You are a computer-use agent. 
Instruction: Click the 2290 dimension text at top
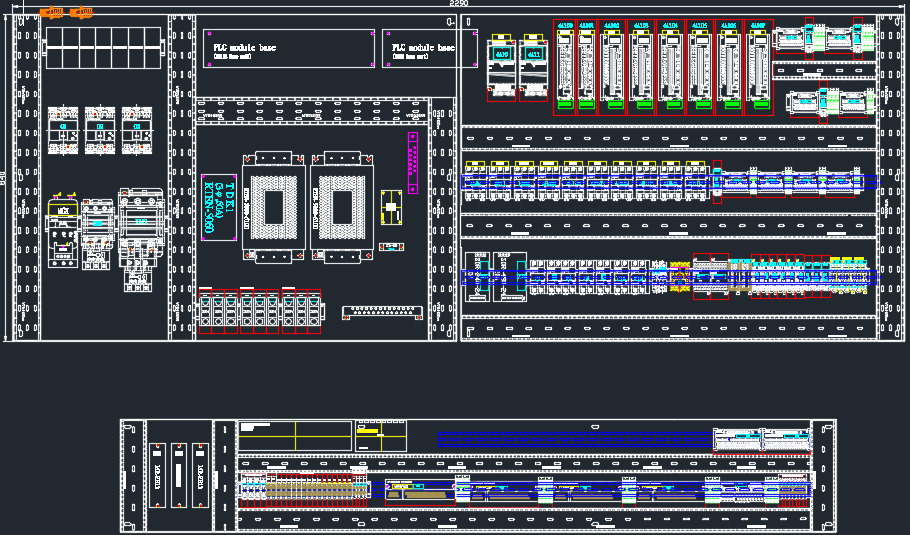click(x=458, y=5)
